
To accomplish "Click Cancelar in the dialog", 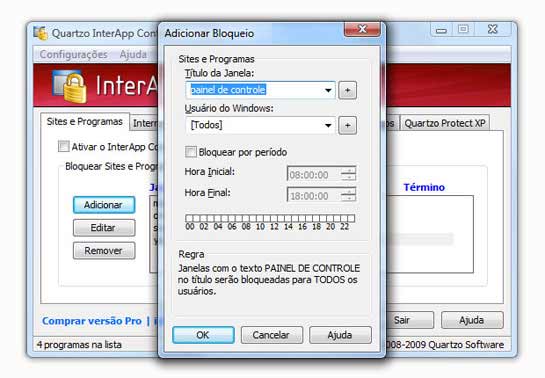I will 271,335.
